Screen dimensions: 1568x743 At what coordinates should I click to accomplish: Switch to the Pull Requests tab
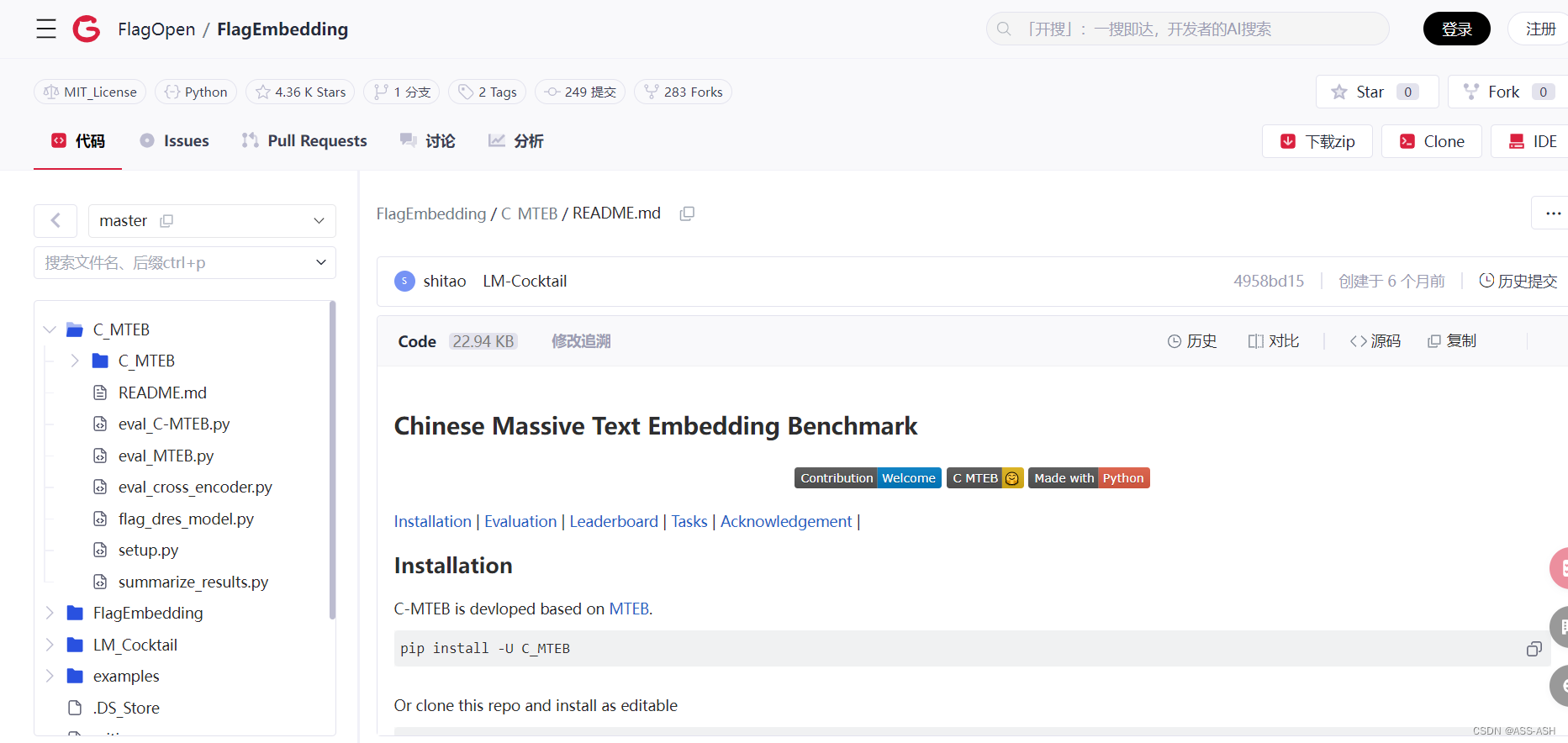304,141
